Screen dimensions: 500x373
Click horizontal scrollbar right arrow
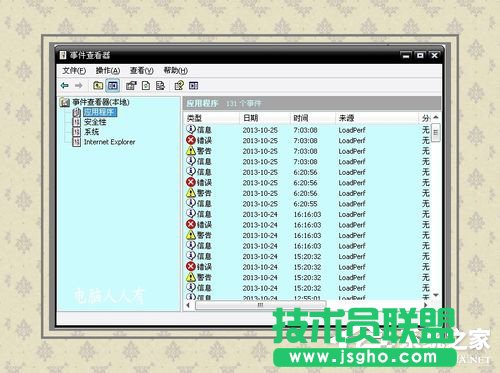[x=426, y=305]
